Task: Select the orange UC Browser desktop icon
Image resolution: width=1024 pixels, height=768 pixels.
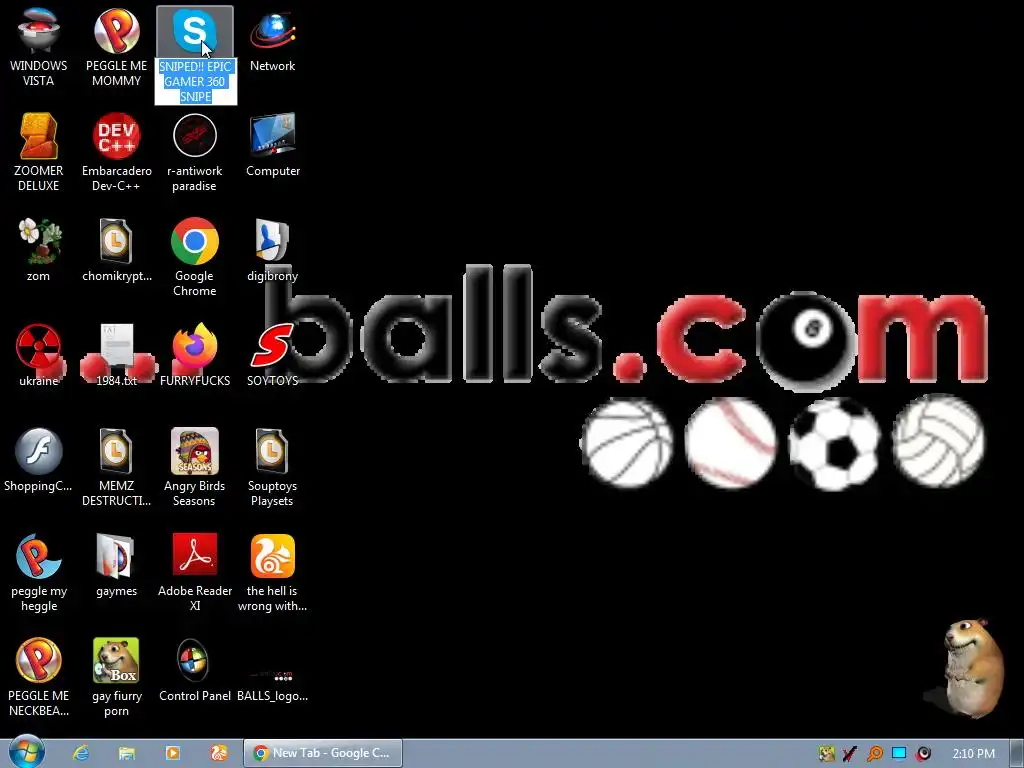Action: [x=272, y=556]
